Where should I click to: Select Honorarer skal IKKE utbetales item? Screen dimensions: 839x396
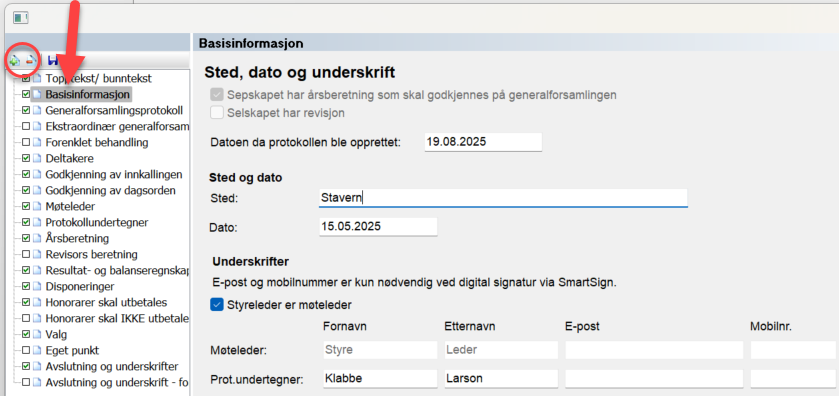[117, 318]
